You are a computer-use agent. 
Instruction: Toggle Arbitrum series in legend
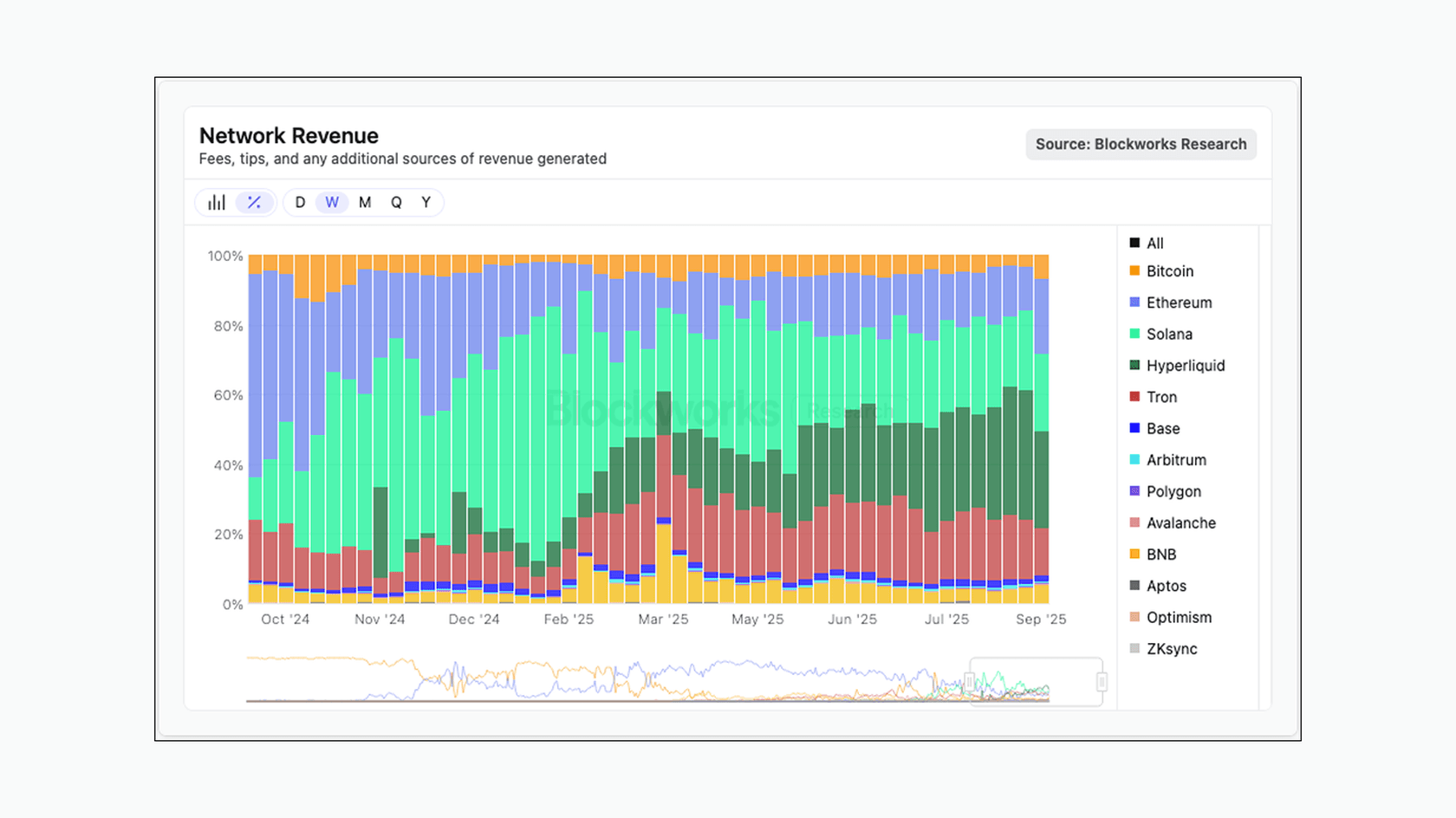(1168, 460)
